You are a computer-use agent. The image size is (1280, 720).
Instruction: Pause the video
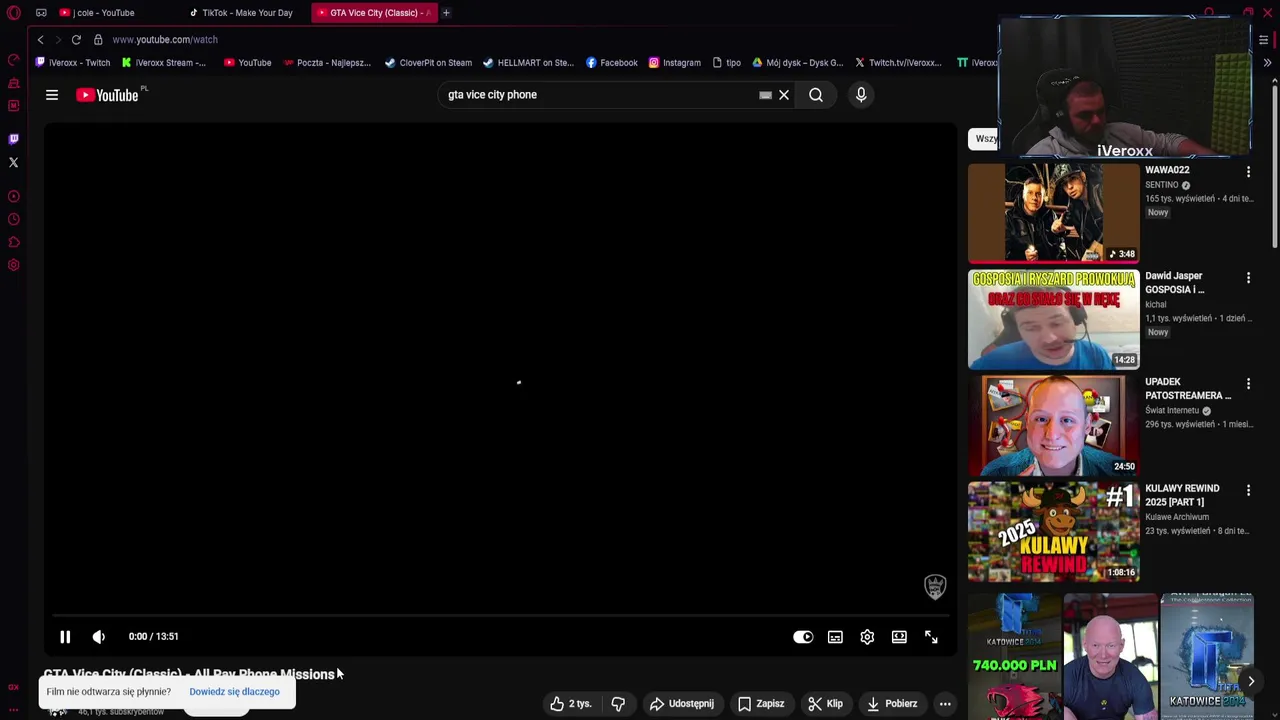(x=65, y=636)
